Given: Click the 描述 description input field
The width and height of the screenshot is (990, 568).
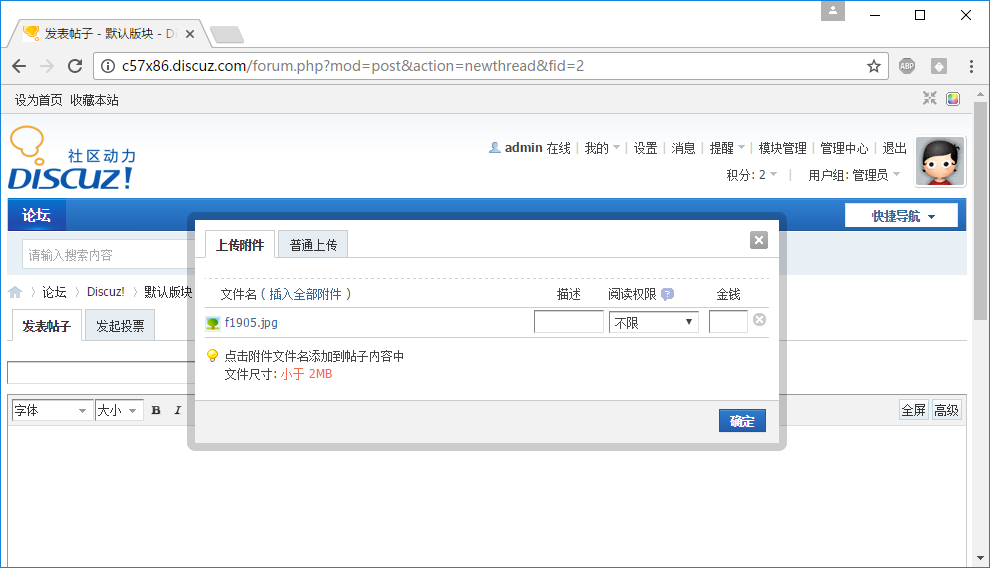Looking at the screenshot, I should 568,322.
